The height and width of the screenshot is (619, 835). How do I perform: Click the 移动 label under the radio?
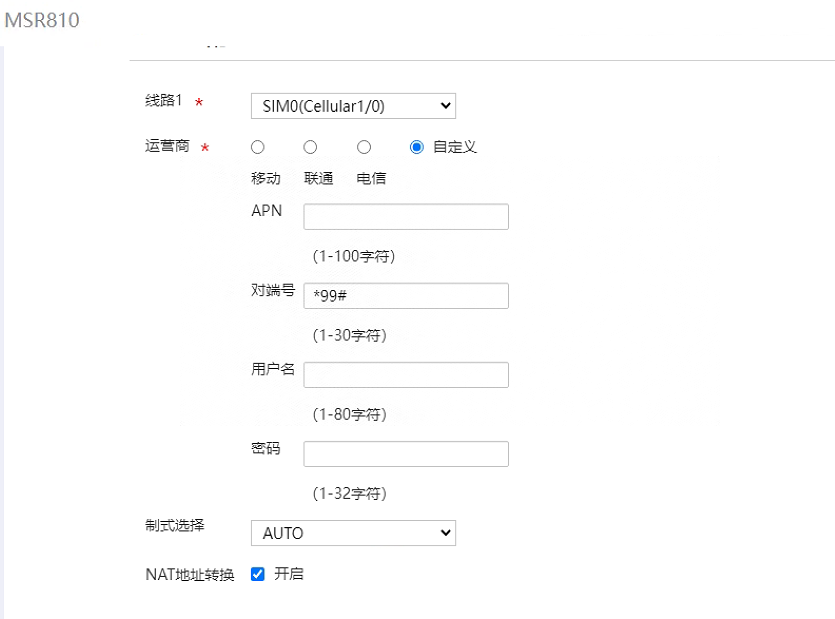(266, 179)
